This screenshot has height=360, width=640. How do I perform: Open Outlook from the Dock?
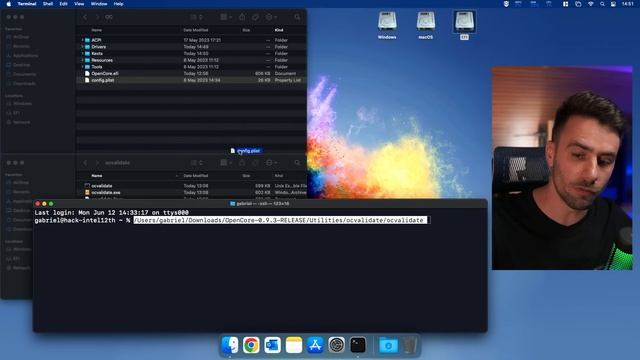pyautogui.click(x=272, y=345)
